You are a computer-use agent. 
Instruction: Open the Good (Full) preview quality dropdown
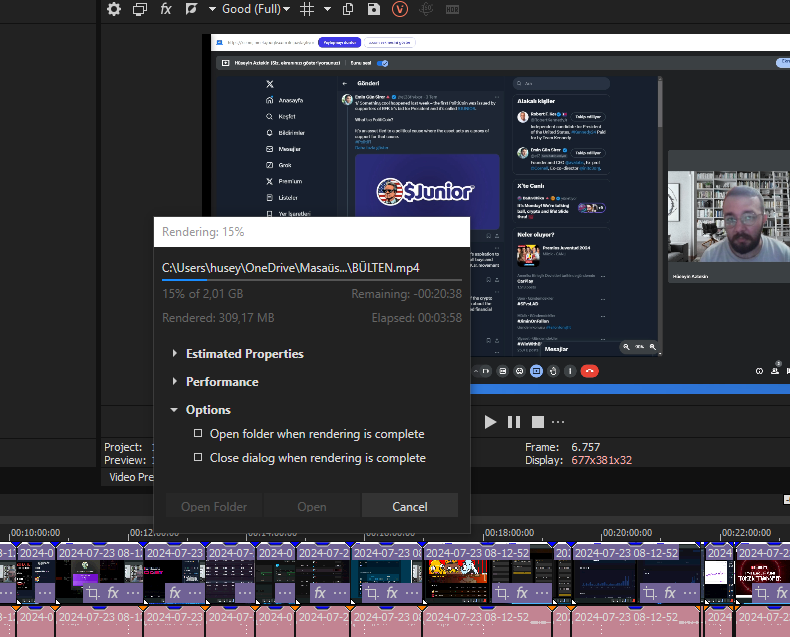pos(256,9)
